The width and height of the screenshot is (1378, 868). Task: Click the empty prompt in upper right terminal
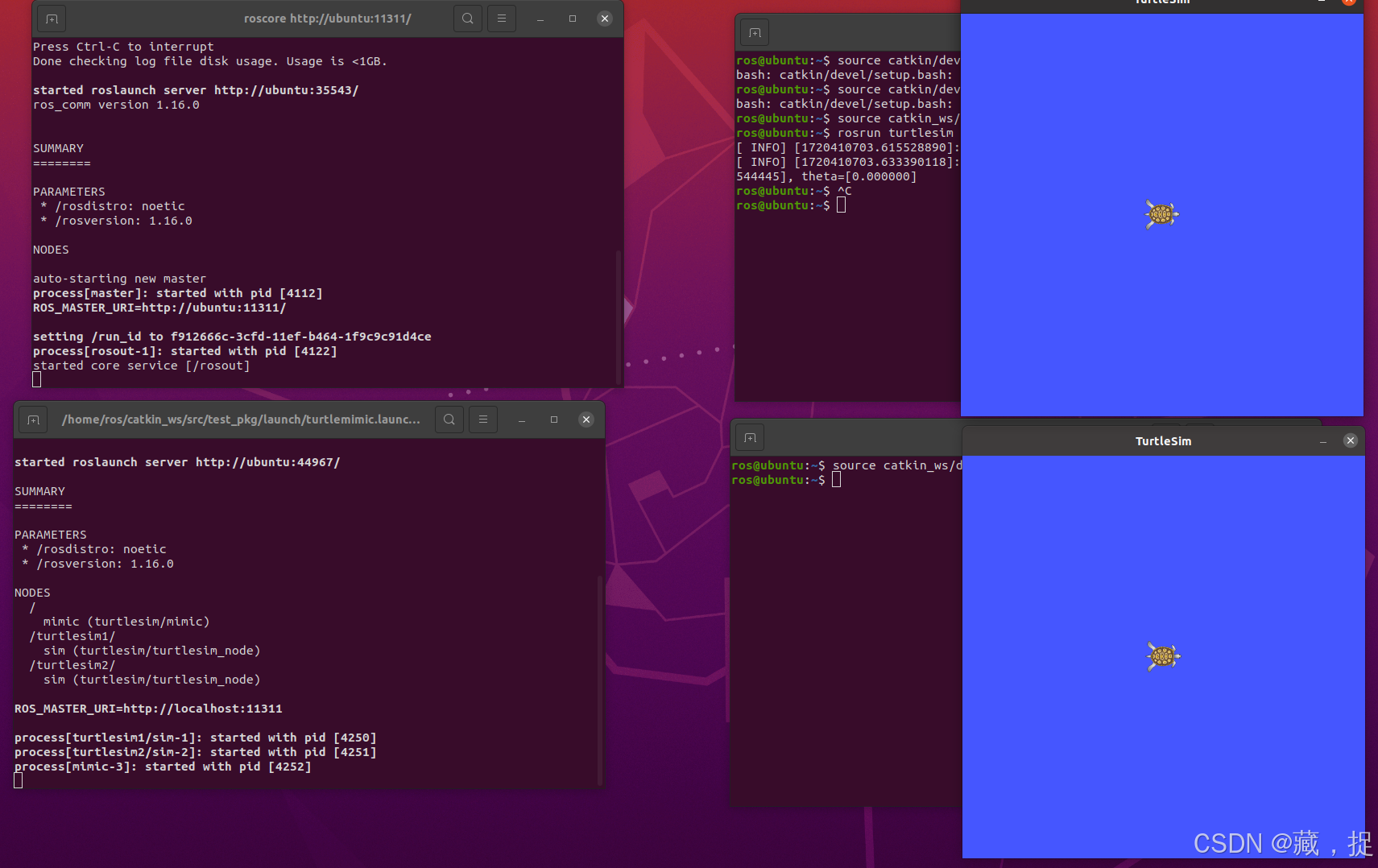pyautogui.click(x=791, y=205)
